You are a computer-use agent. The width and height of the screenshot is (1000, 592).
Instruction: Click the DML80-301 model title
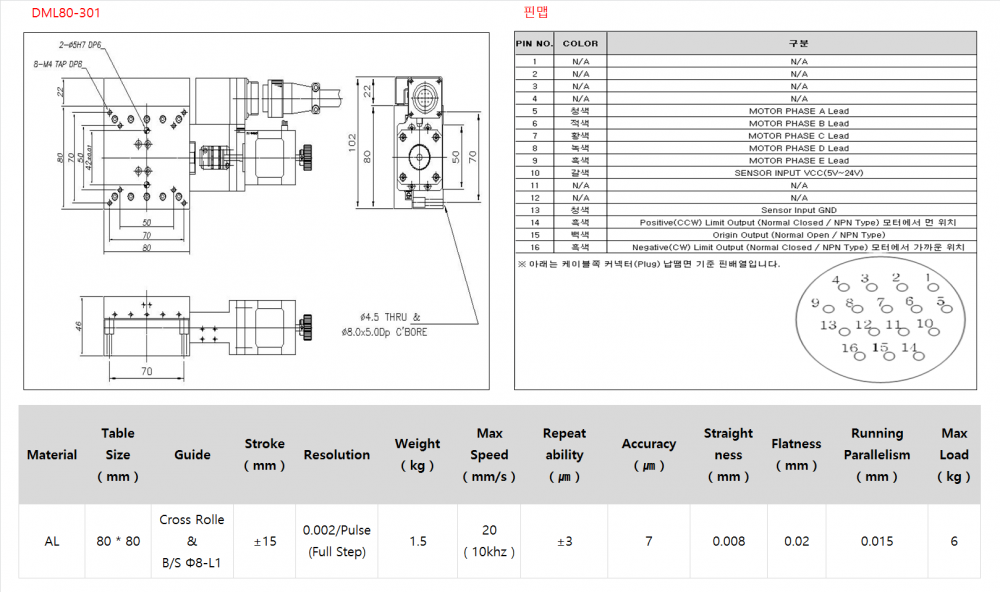tap(65, 13)
